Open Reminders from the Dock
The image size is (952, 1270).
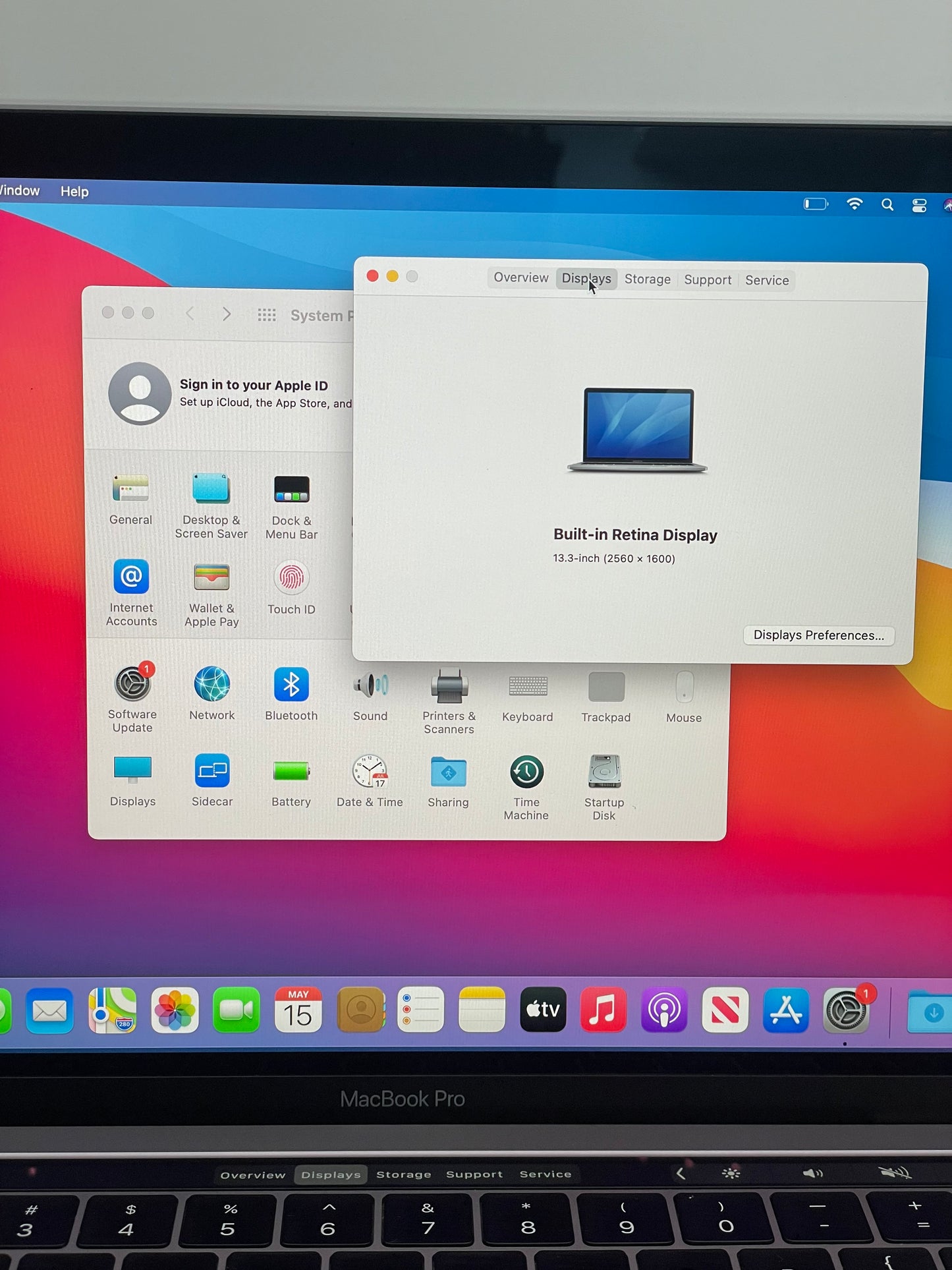tap(421, 1010)
